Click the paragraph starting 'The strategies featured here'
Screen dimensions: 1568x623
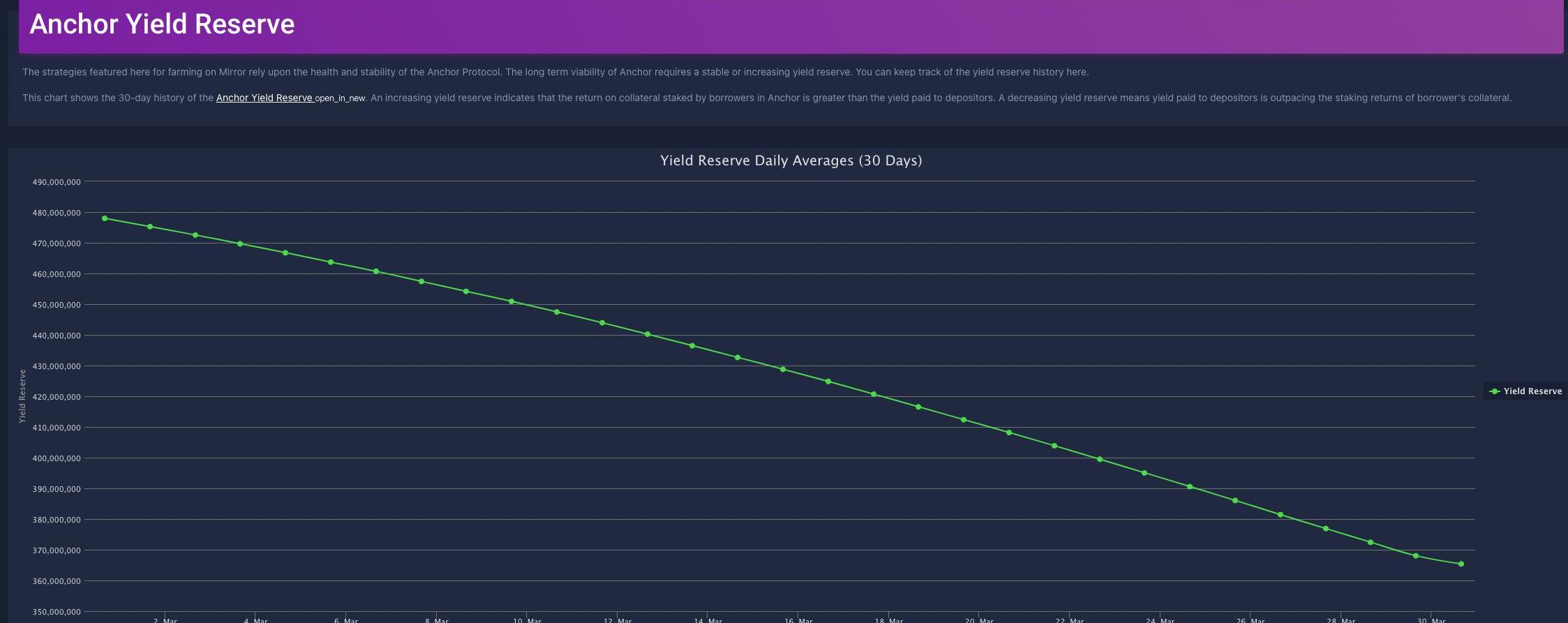tap(555, 72)
